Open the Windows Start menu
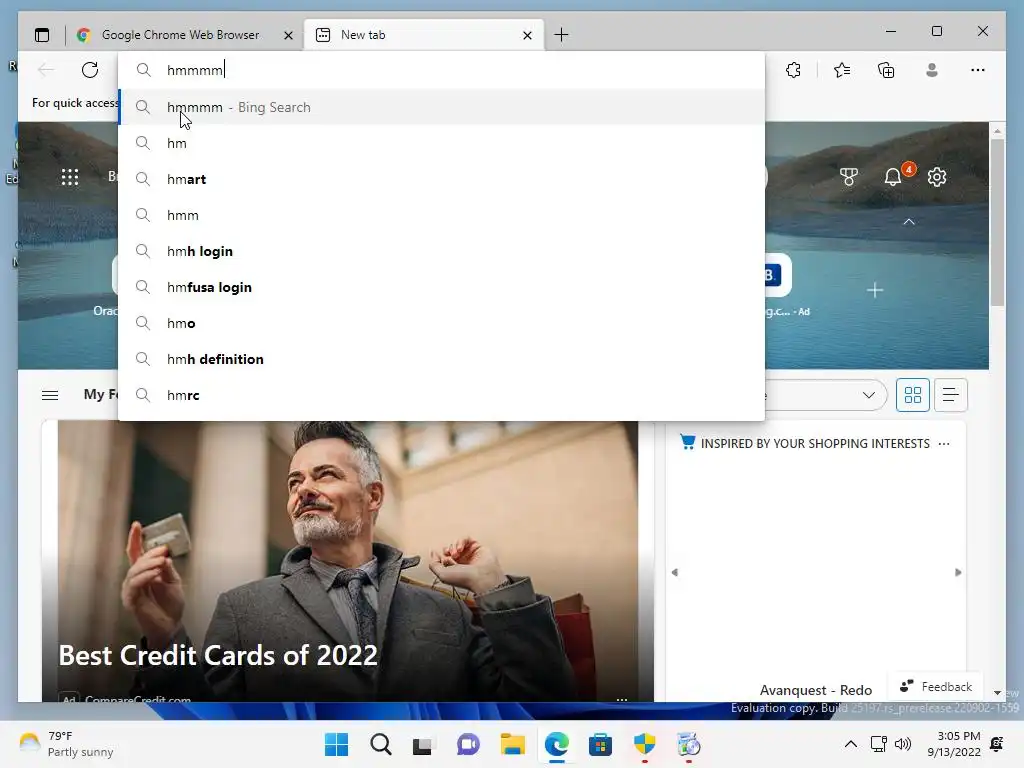1024x768 pixels. click(336, 744)
